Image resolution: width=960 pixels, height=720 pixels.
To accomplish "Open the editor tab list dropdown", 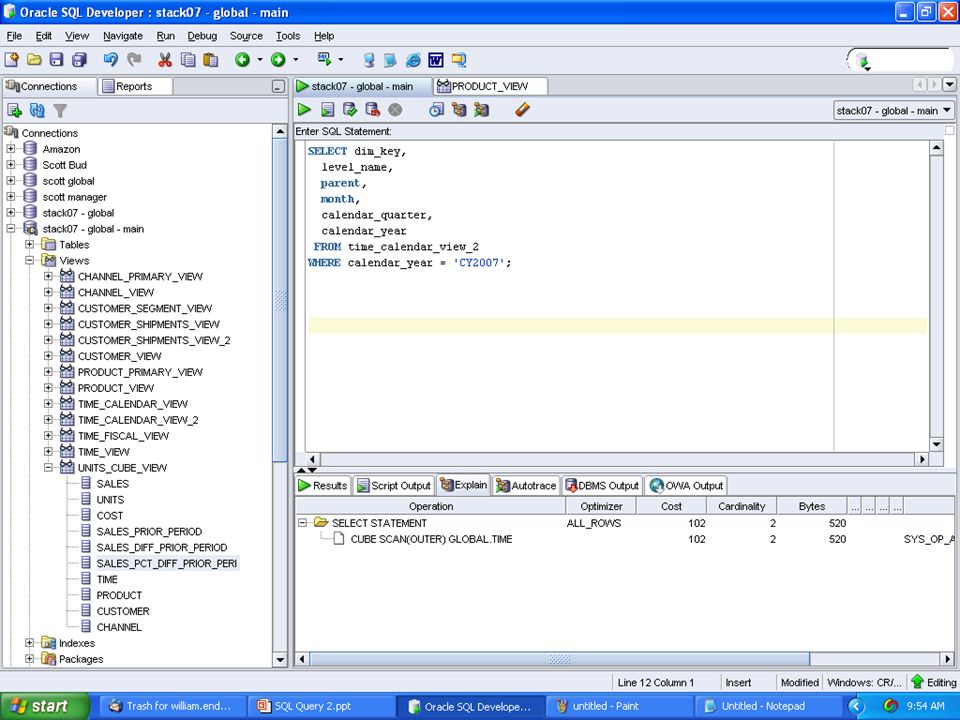I will [949, 84].
